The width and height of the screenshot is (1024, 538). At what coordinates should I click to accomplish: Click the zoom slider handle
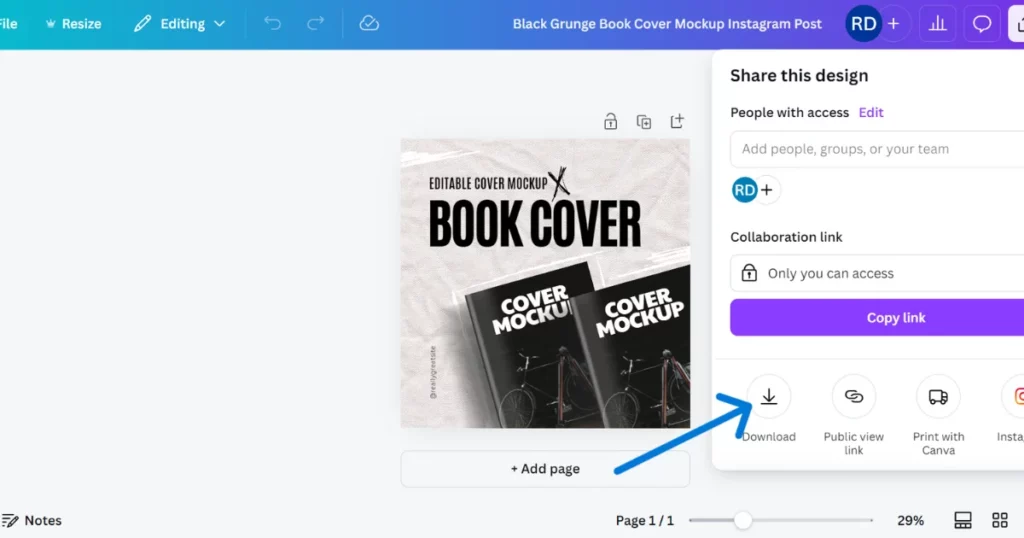pos(743,520)
